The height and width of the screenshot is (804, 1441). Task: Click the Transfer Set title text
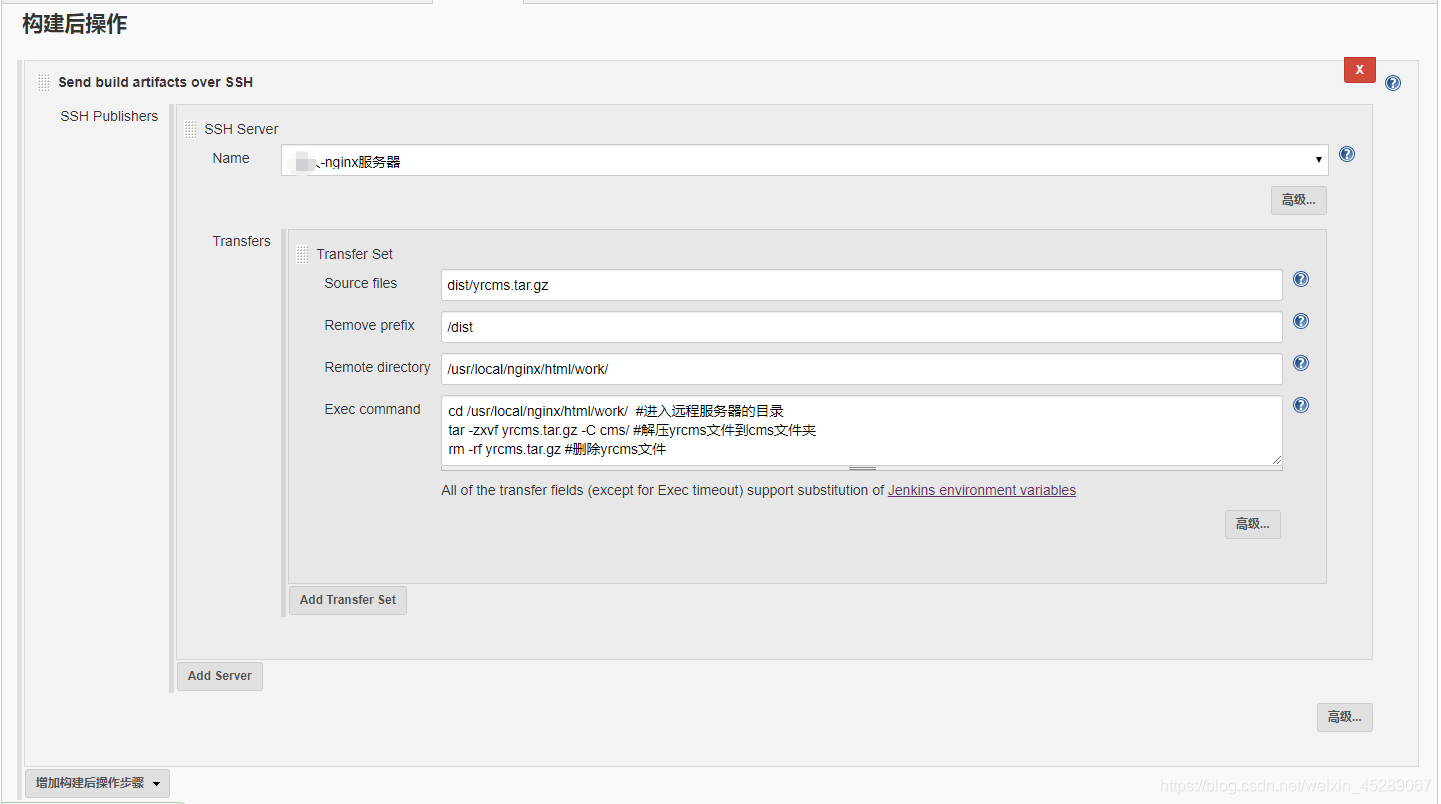click(x=355, y=254)
